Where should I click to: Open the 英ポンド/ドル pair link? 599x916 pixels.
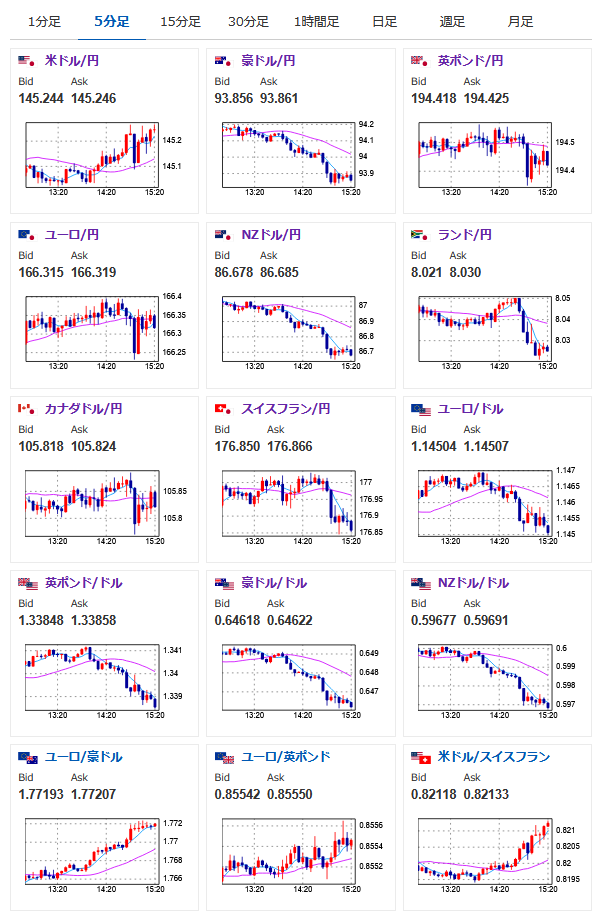(84, 583)
